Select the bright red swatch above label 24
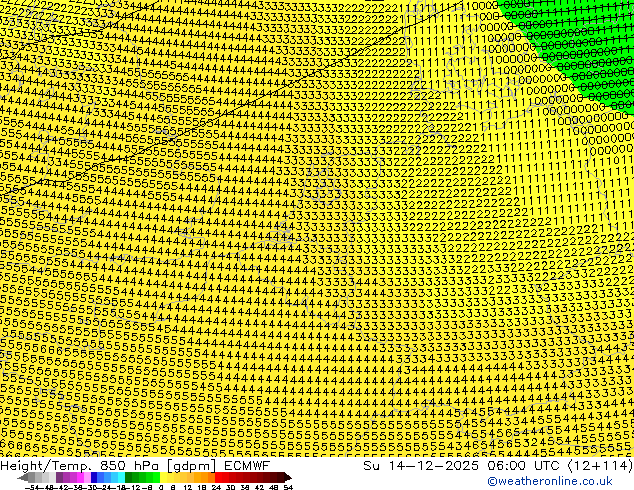 click(218, 477)
